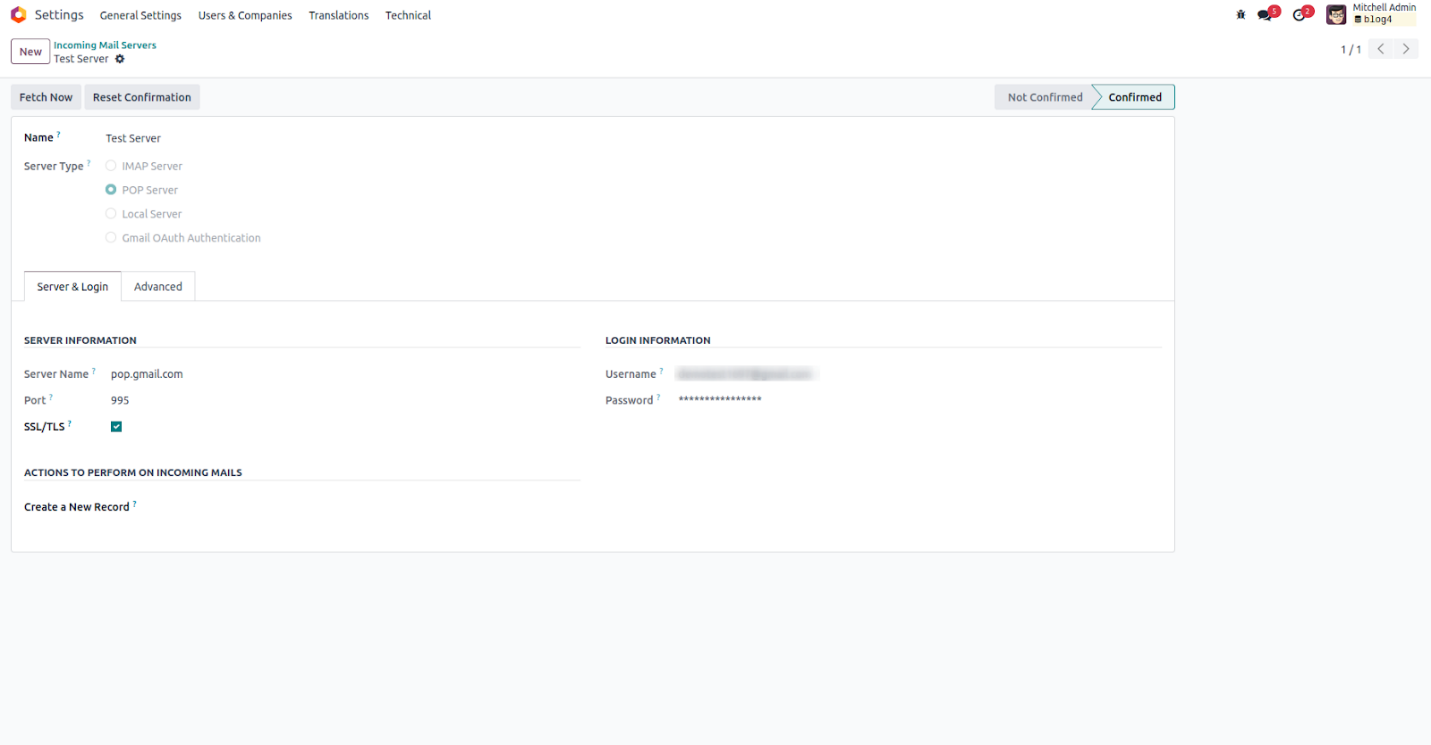Click the SERVER INFORMATION section heading
1431x745 pixels.
coord(80,340)
